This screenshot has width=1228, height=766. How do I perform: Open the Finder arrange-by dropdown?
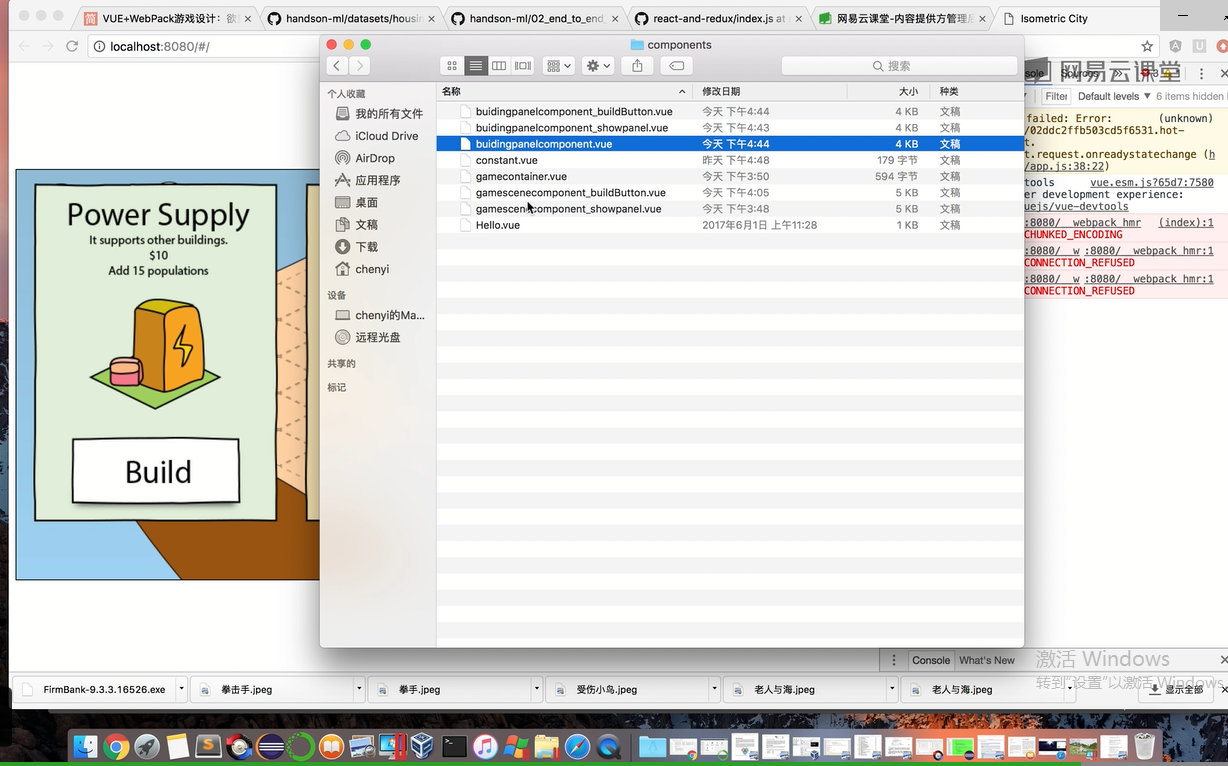point(558,65)
